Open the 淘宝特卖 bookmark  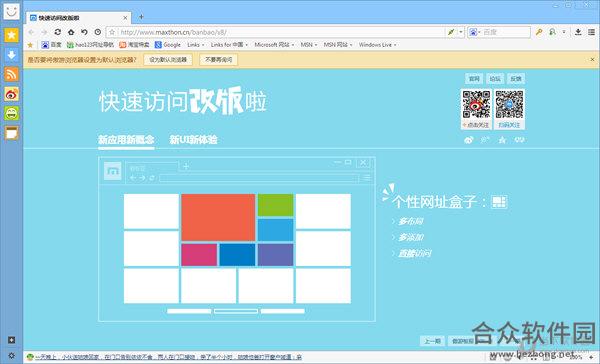tap(134, 45)
